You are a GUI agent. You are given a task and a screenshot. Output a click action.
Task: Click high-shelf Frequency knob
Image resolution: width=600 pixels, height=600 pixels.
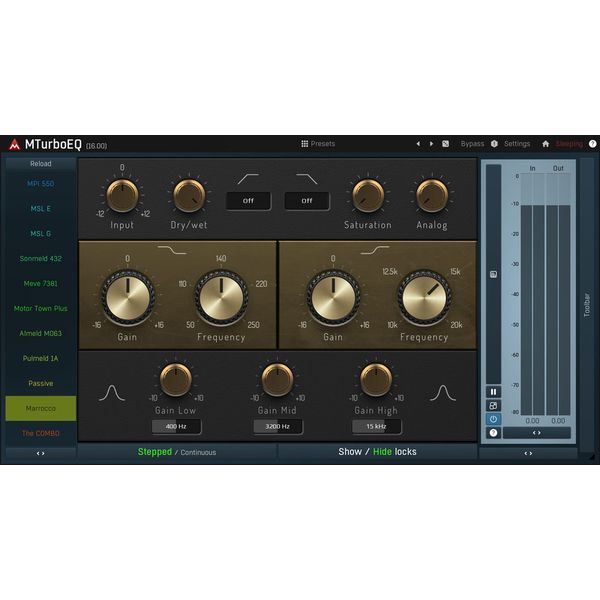(424, 298)
